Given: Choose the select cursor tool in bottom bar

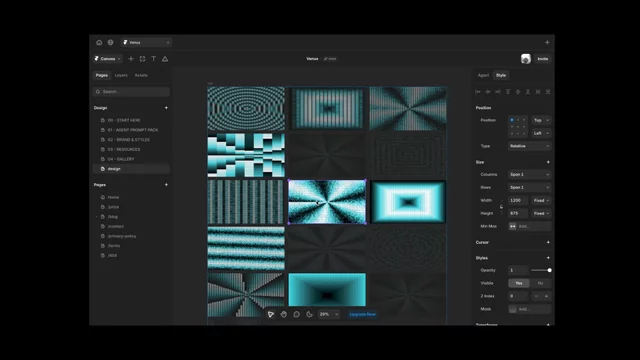Looking at the screenshot, I should pyautogui.click(x=271, y=314).
